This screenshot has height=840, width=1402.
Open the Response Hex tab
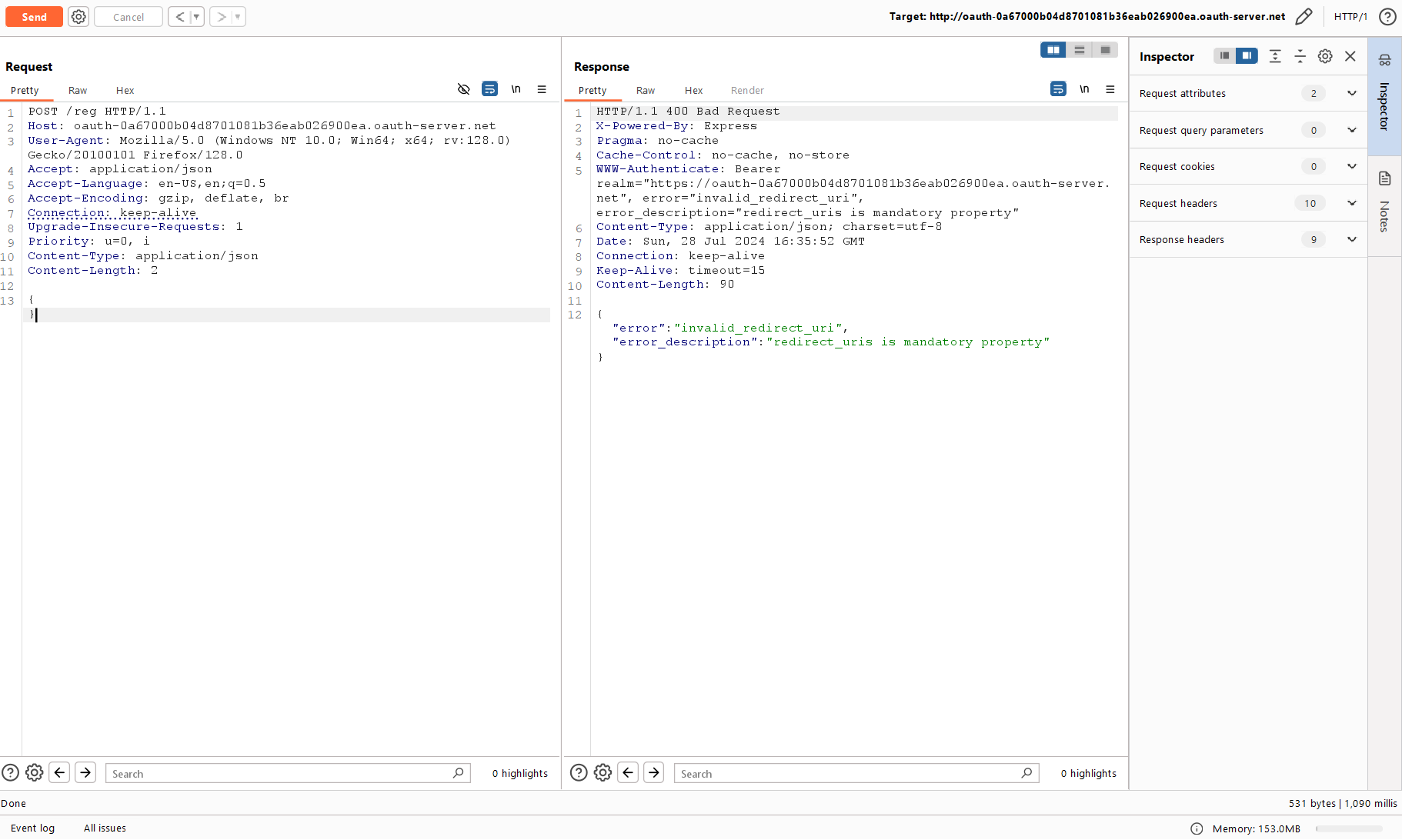point(693,90)
